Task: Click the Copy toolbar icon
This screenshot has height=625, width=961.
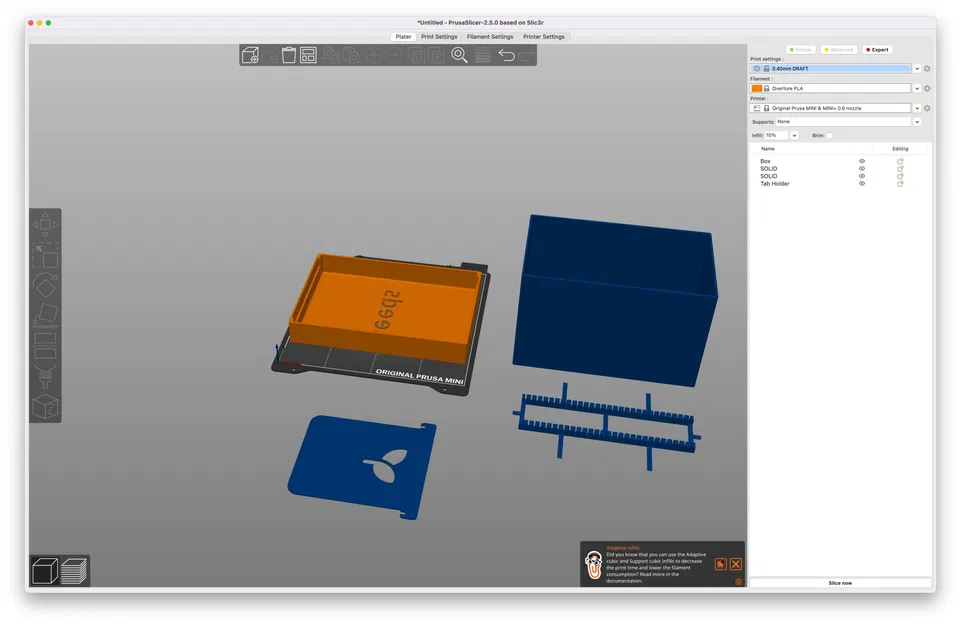Action: (332, 55)
